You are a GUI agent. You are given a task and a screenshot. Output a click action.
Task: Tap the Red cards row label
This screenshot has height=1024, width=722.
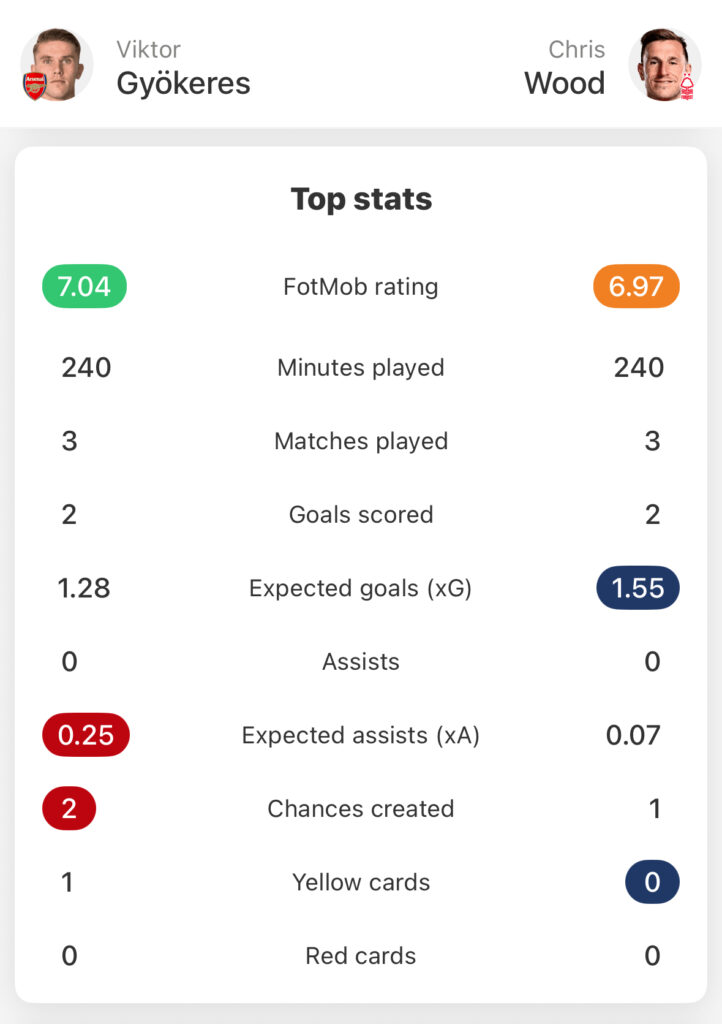click(360, 956)
